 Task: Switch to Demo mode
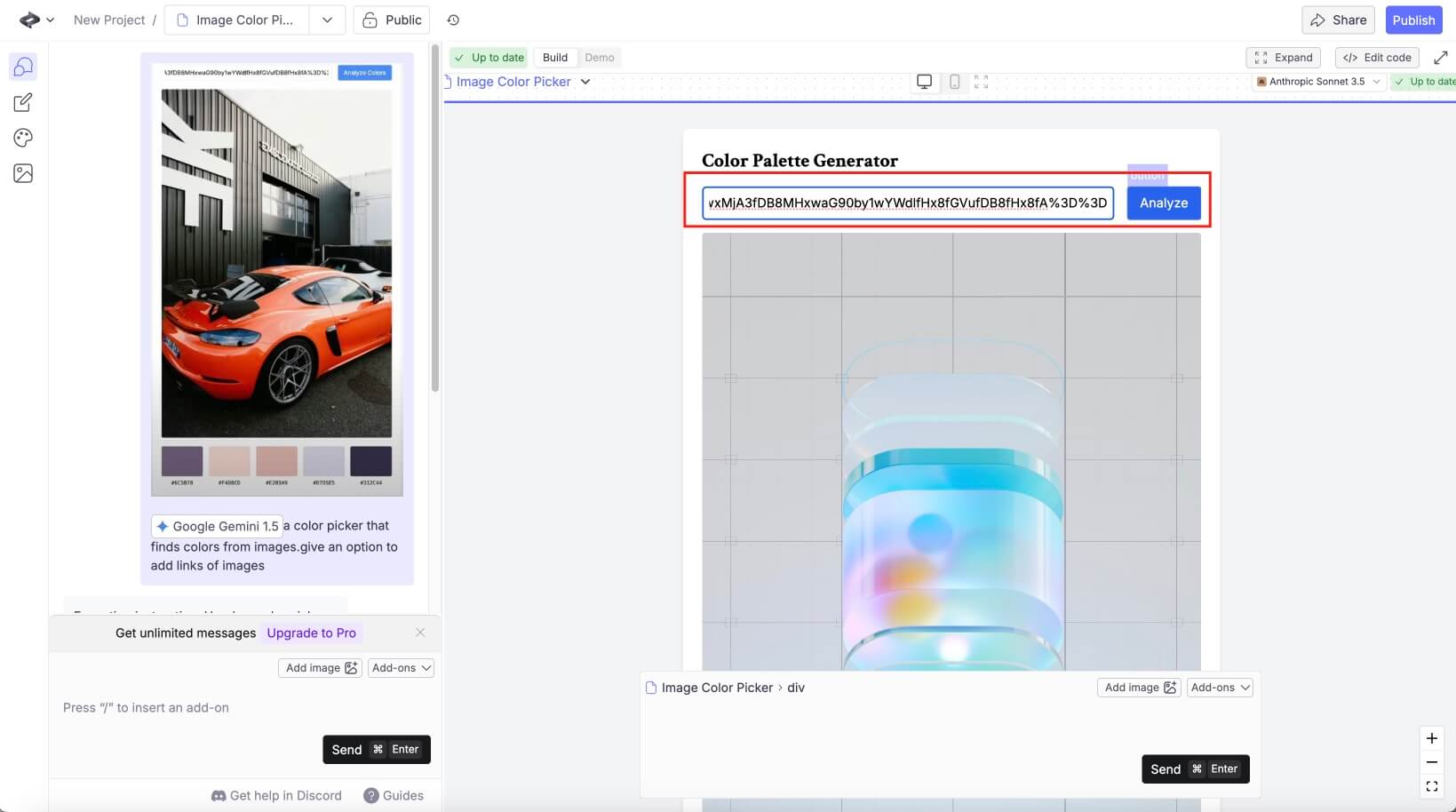tap(599, 58)
